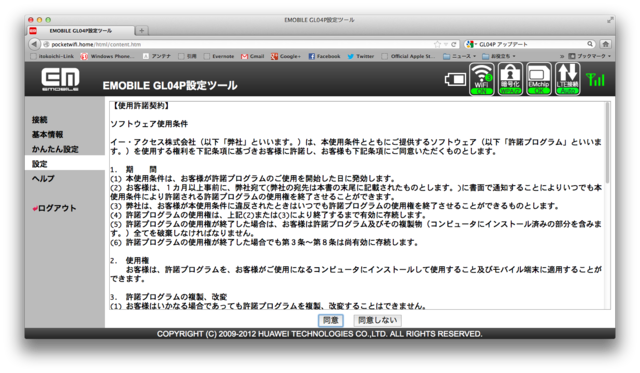
Task: Open search engine selector dropdown
Action: [471, 44]
